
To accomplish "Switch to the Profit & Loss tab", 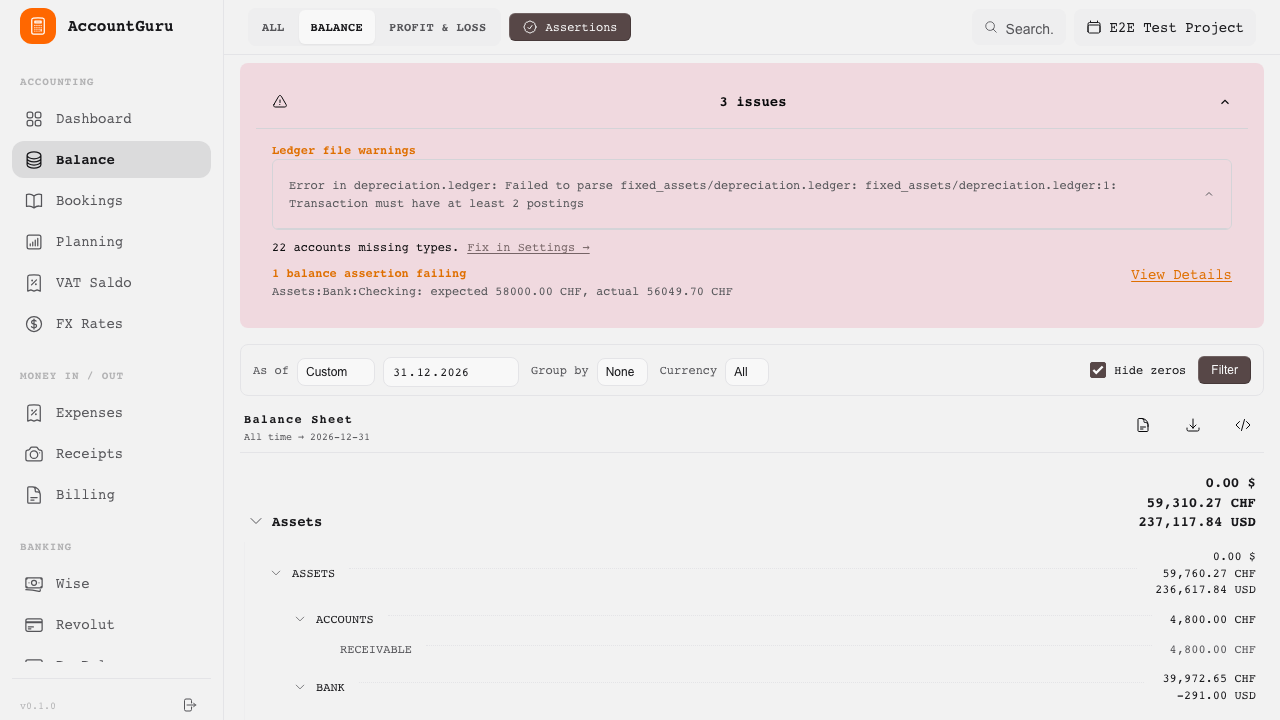I will [437, 27].
